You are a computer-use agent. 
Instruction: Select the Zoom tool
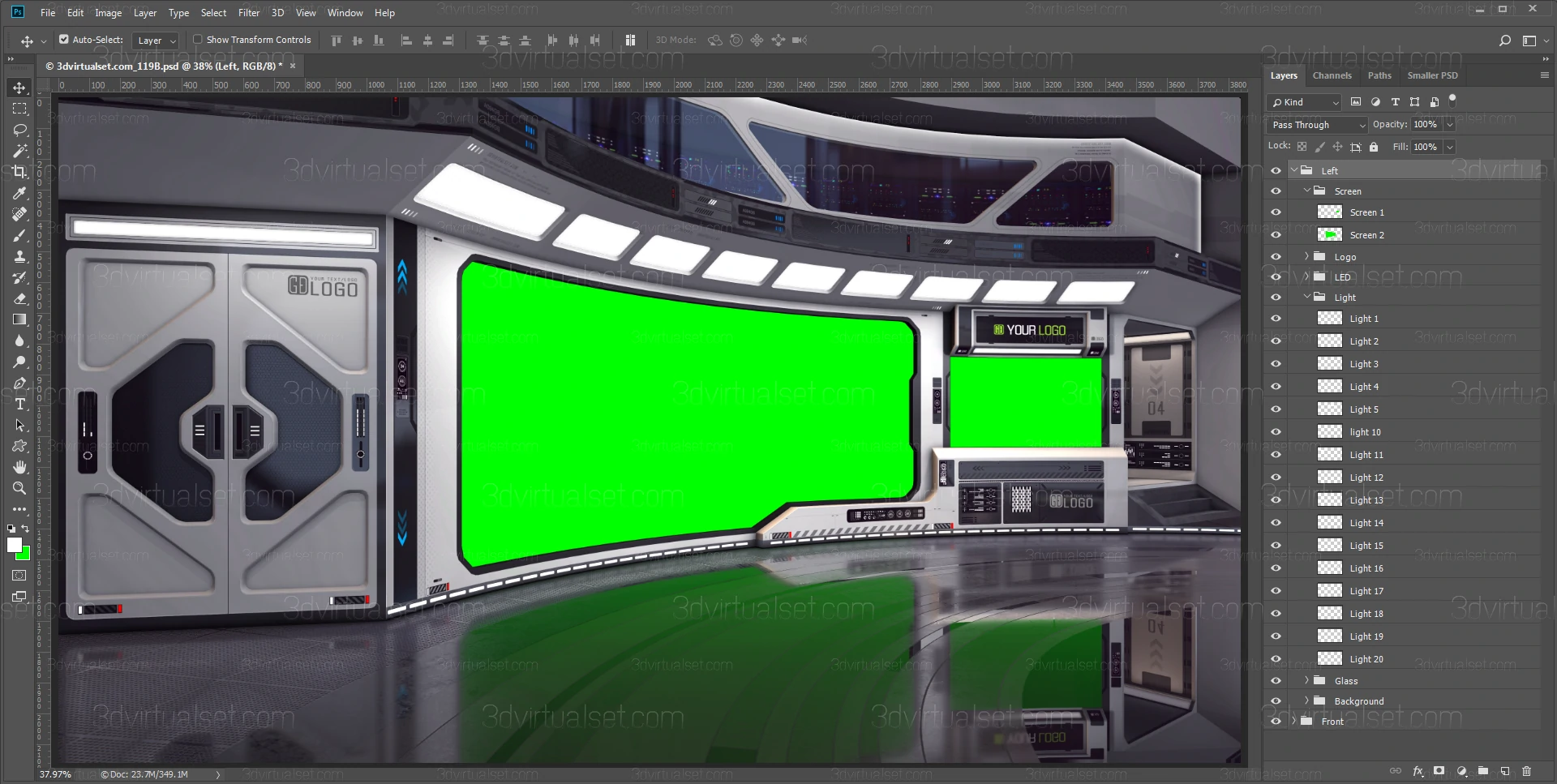click(19, 488)
